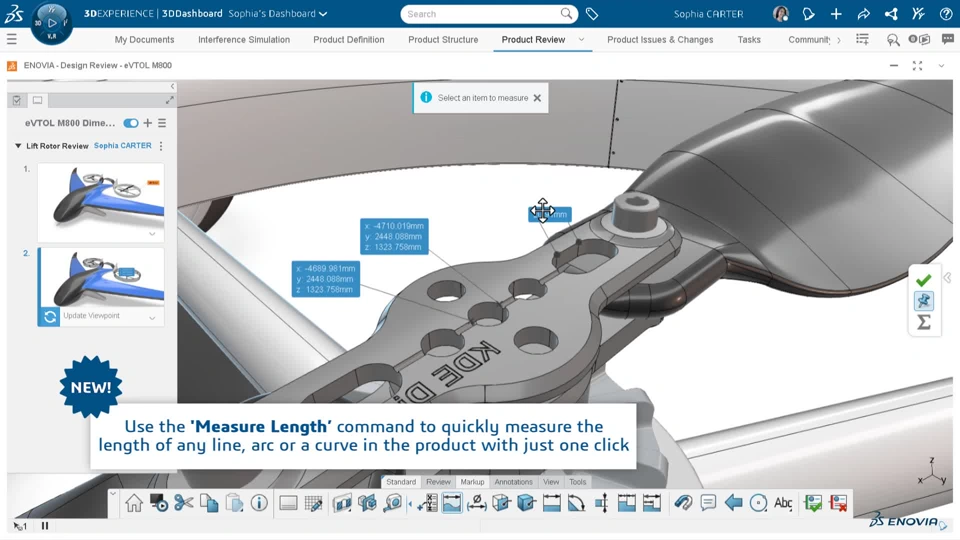Click the link chain icon in toolbar
Image resolution: width=960 pixels, height=540 pixels.
683,503
